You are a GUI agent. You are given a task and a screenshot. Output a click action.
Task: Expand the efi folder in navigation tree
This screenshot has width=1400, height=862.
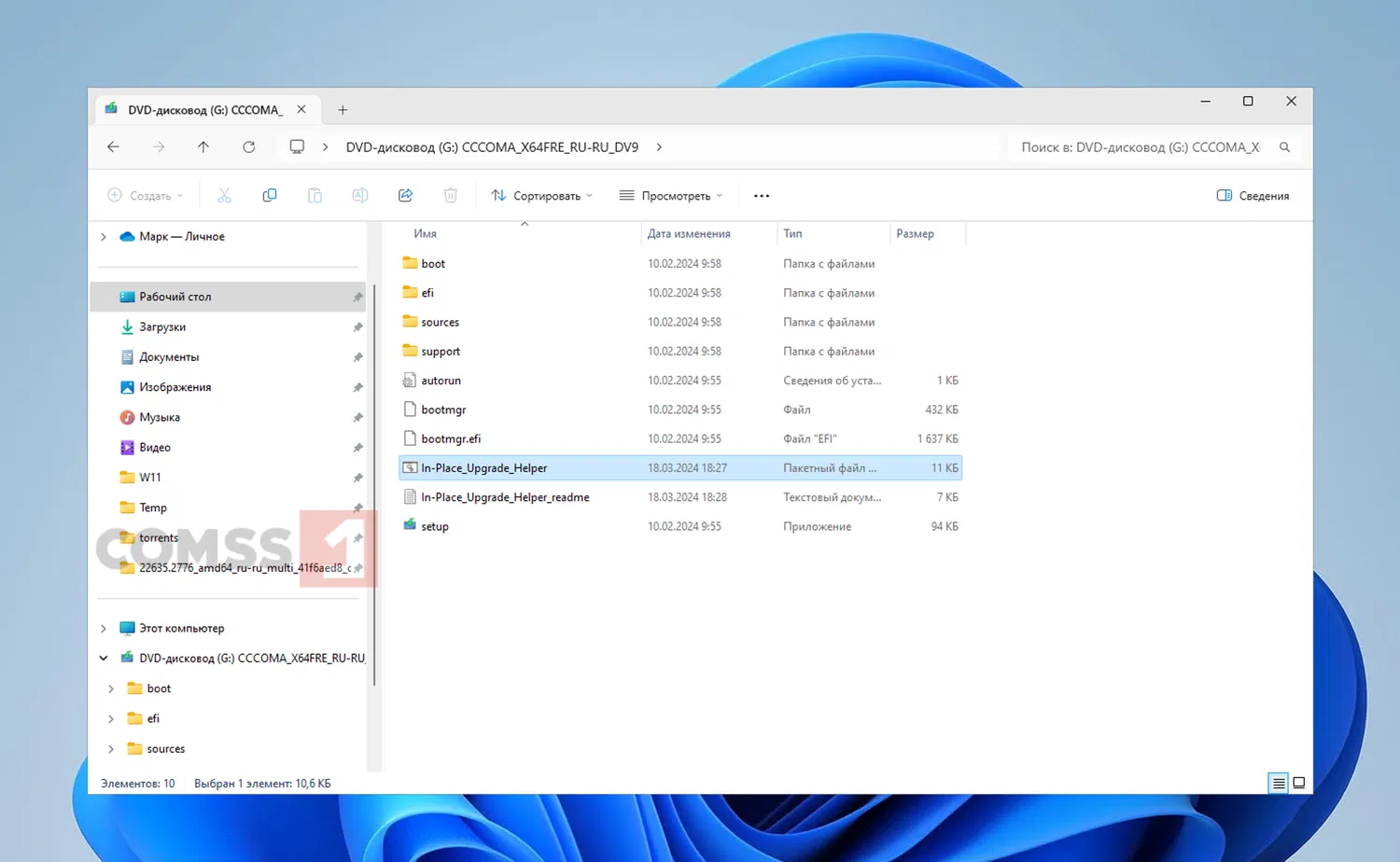click(111, 719)
